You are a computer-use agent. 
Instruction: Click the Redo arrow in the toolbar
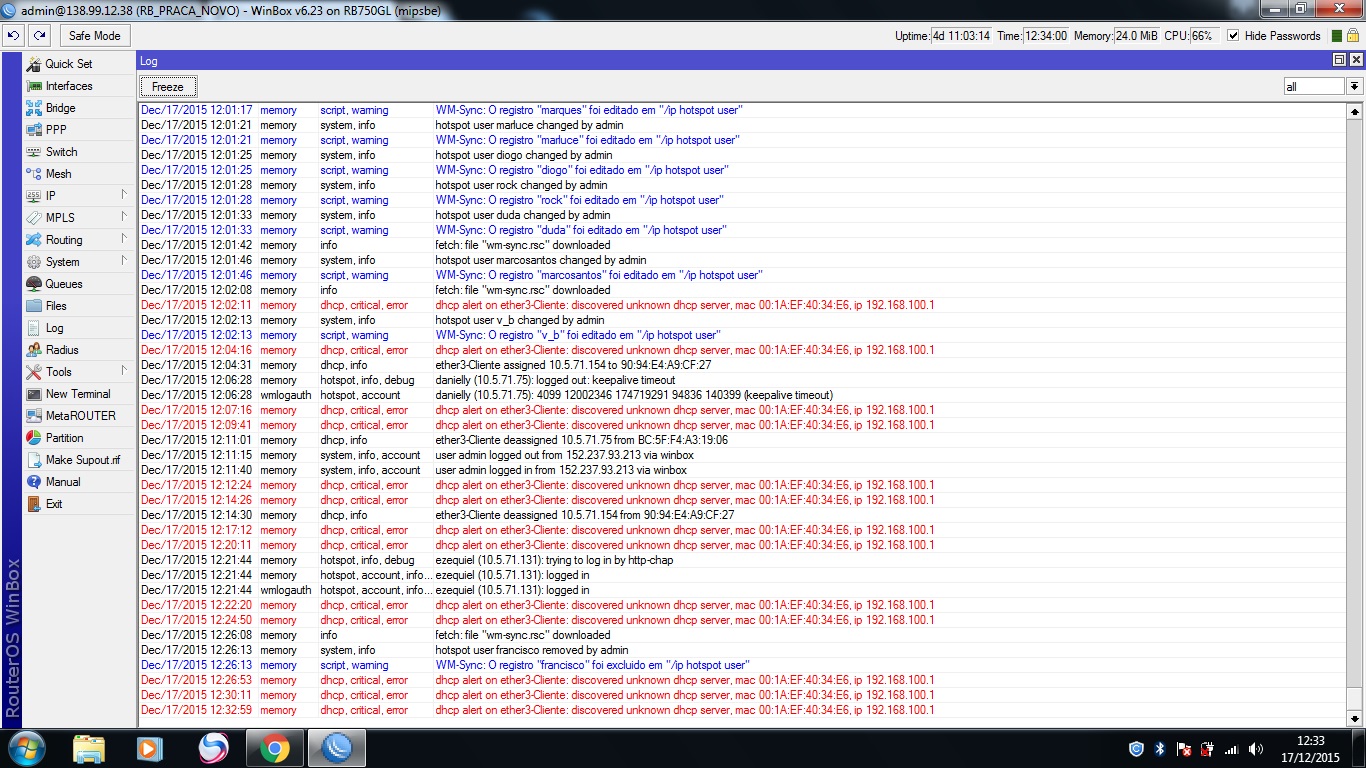click(x=39, y=35)
